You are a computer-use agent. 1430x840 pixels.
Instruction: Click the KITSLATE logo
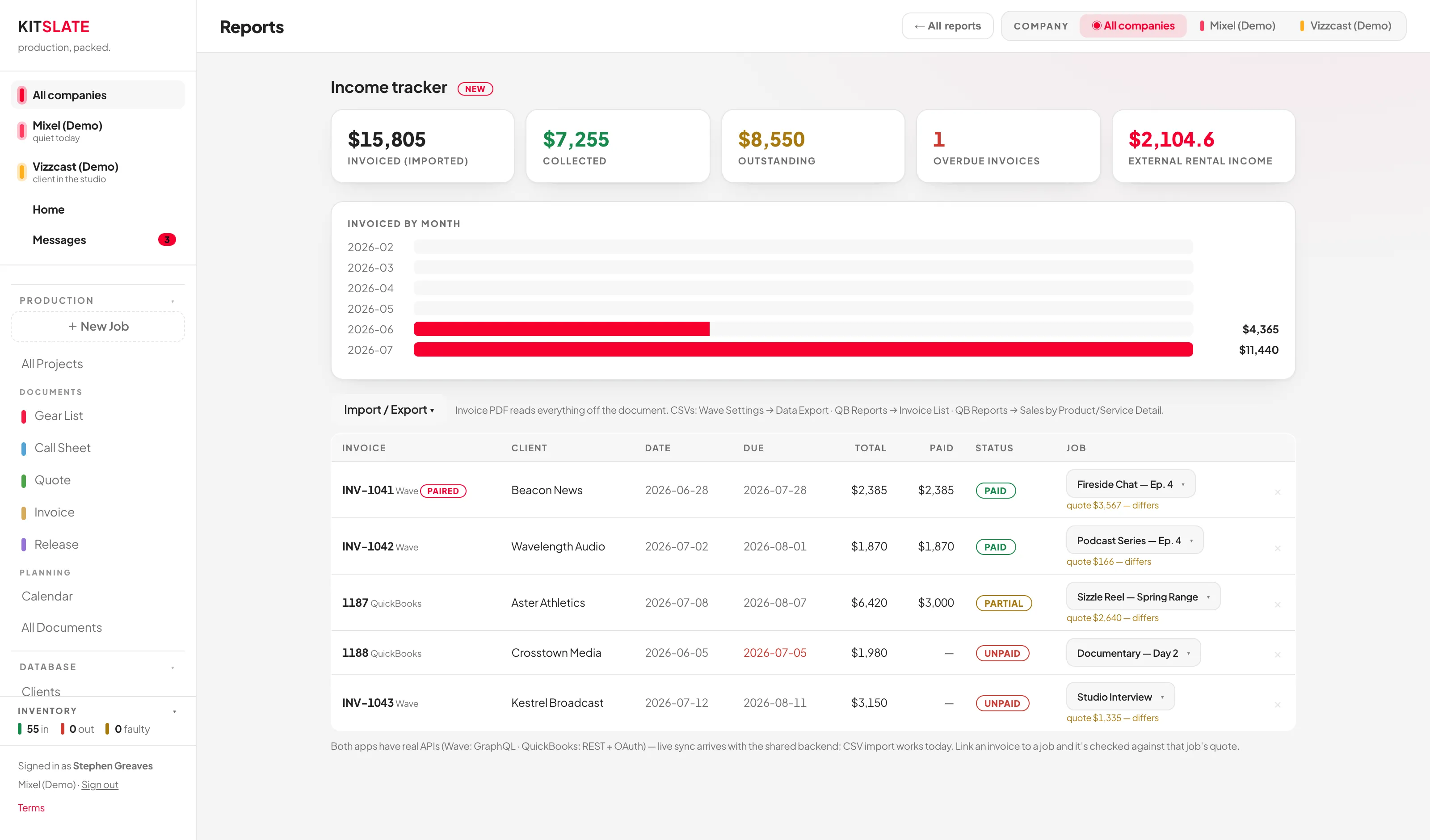53,27
